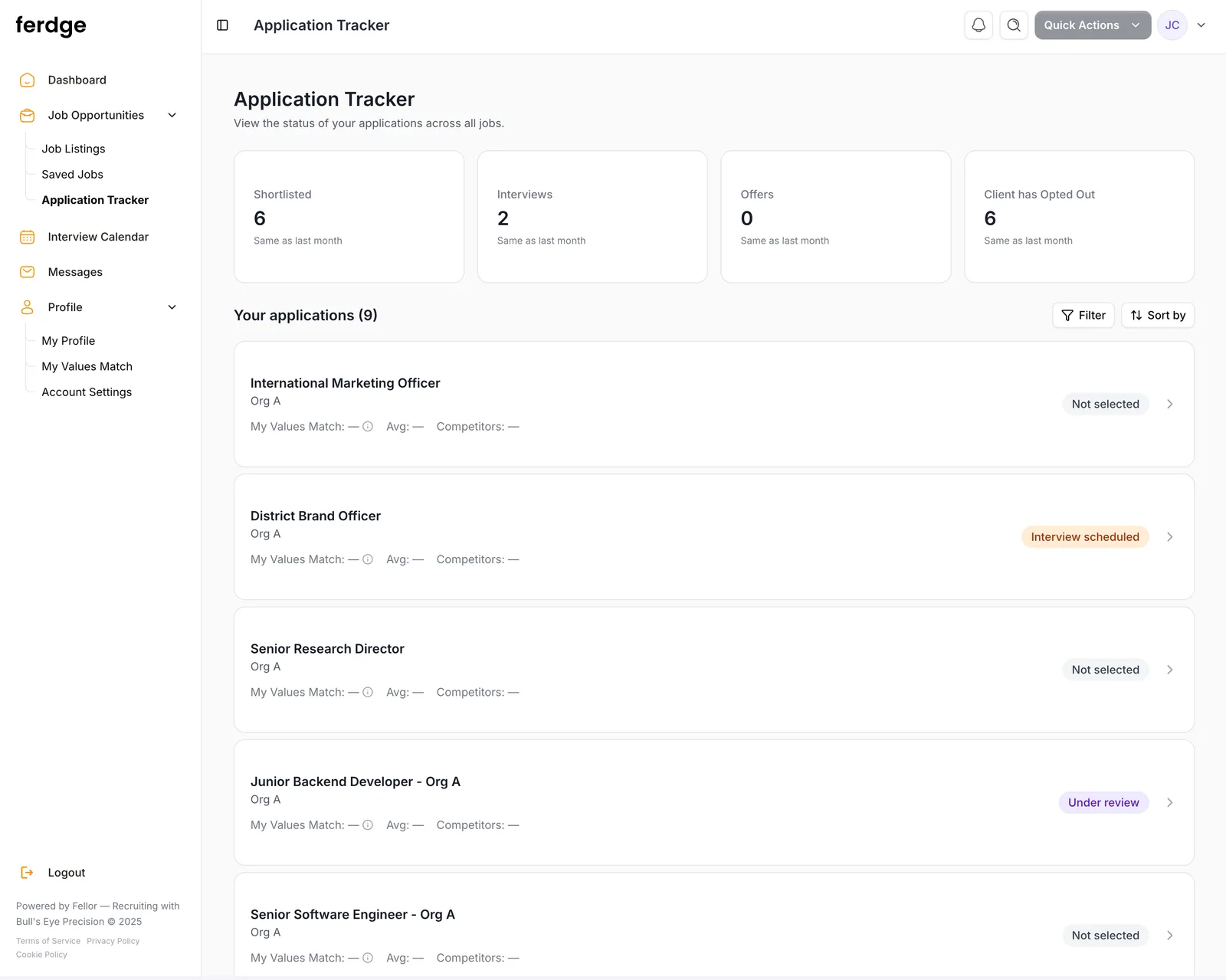Open Privacy Policy link

[113, 941]
